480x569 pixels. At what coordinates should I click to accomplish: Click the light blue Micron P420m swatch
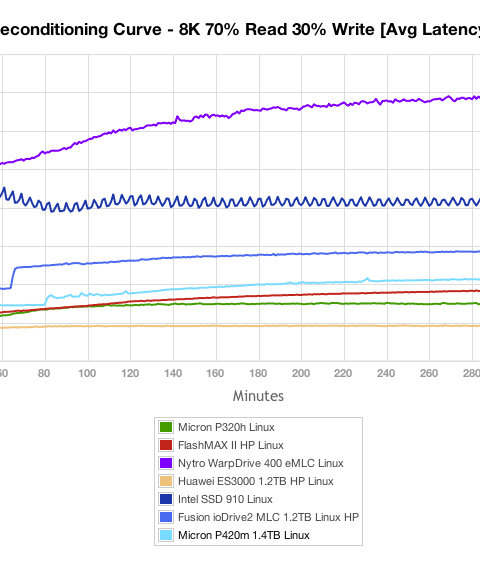click(166, 535)
